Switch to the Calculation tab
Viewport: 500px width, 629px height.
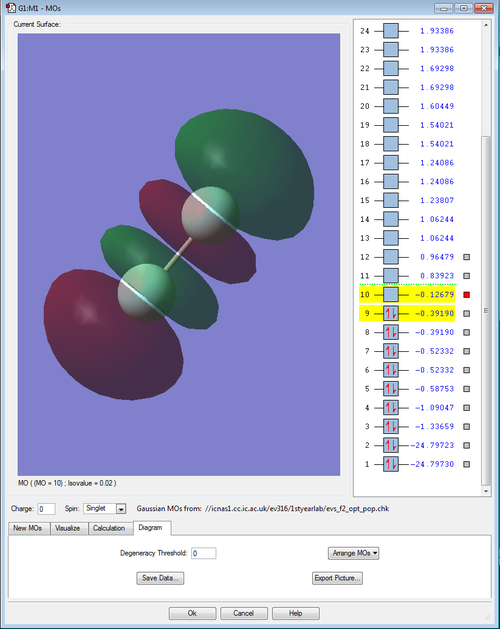click(109, 528)
